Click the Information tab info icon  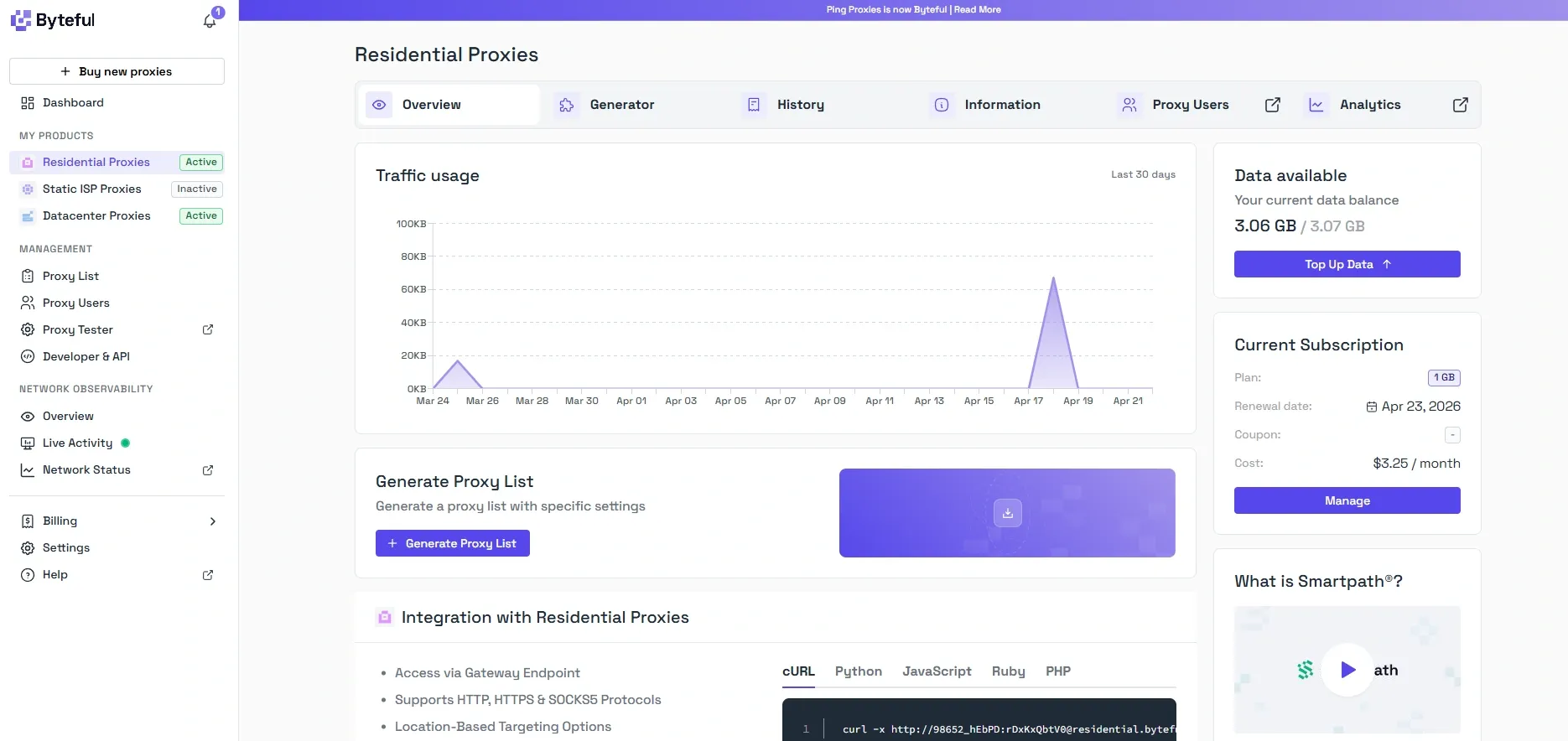click(942, 105)
